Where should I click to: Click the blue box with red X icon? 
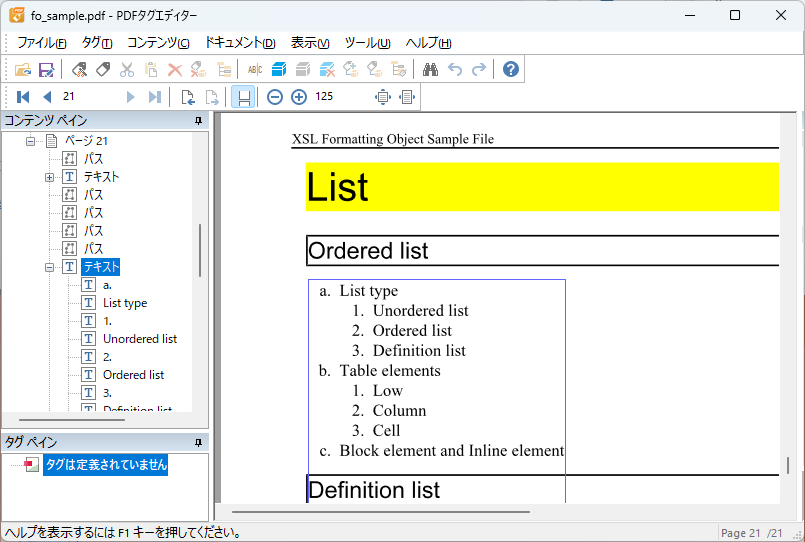pyautogui.click(x=327, y=69)
